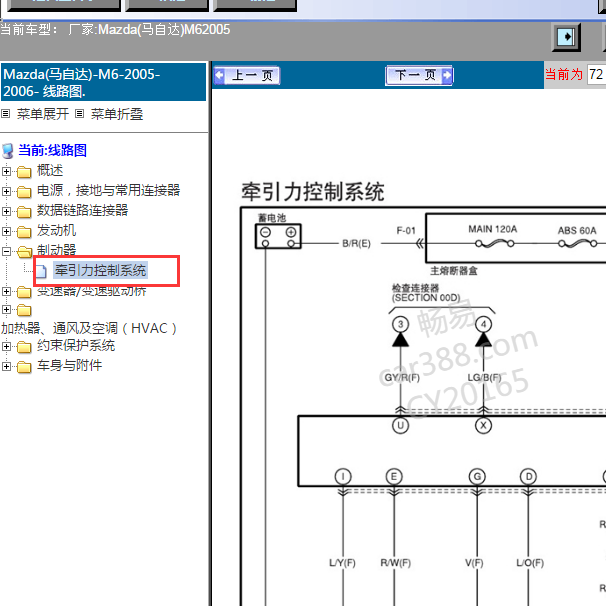The image size is (606, 606).
Task: Select the 约束保护系统 label
Action: (x=76, y=346)
